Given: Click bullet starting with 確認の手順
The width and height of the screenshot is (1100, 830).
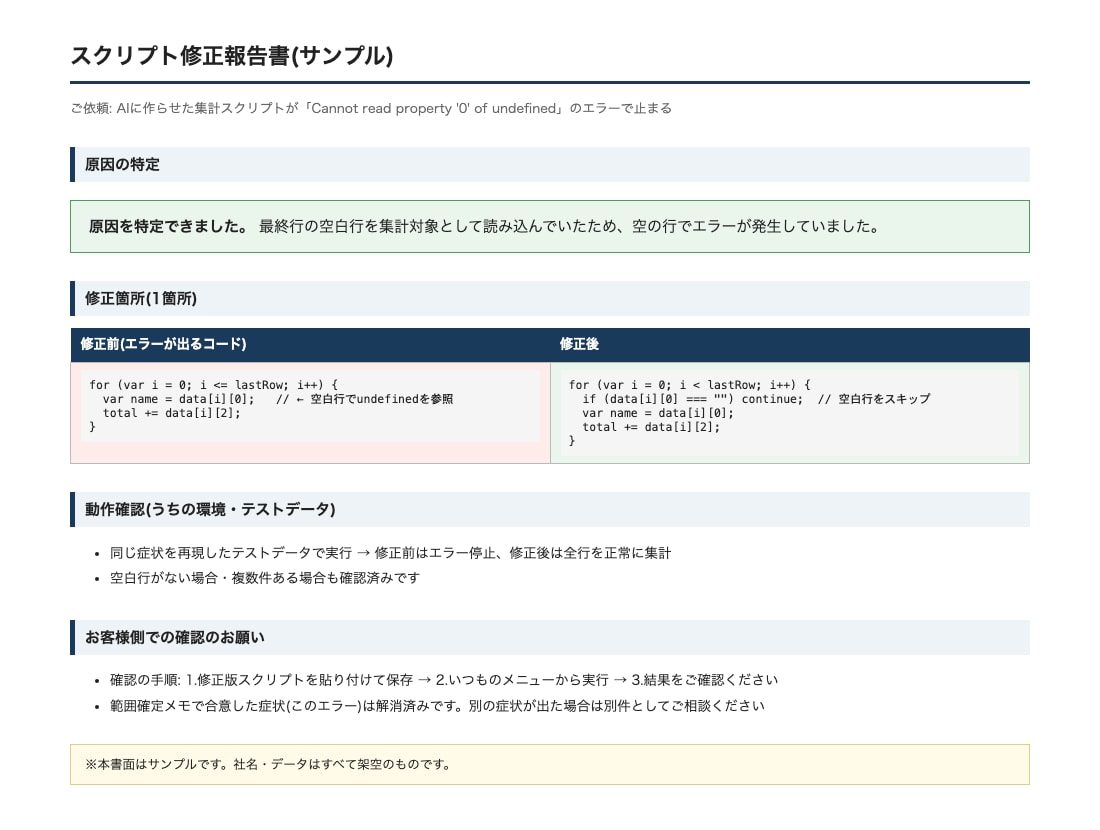Looking at the screenshot, I should pos(444,680).
